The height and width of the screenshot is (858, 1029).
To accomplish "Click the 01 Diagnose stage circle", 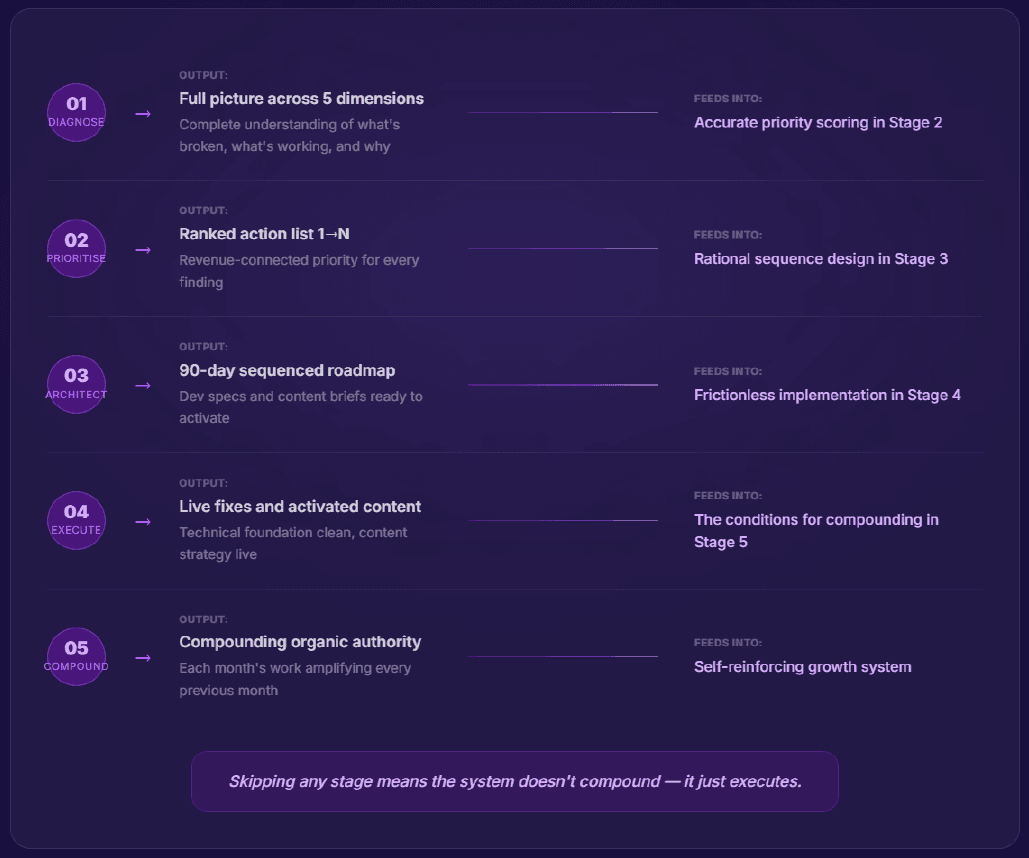I will tap(76, 112).
